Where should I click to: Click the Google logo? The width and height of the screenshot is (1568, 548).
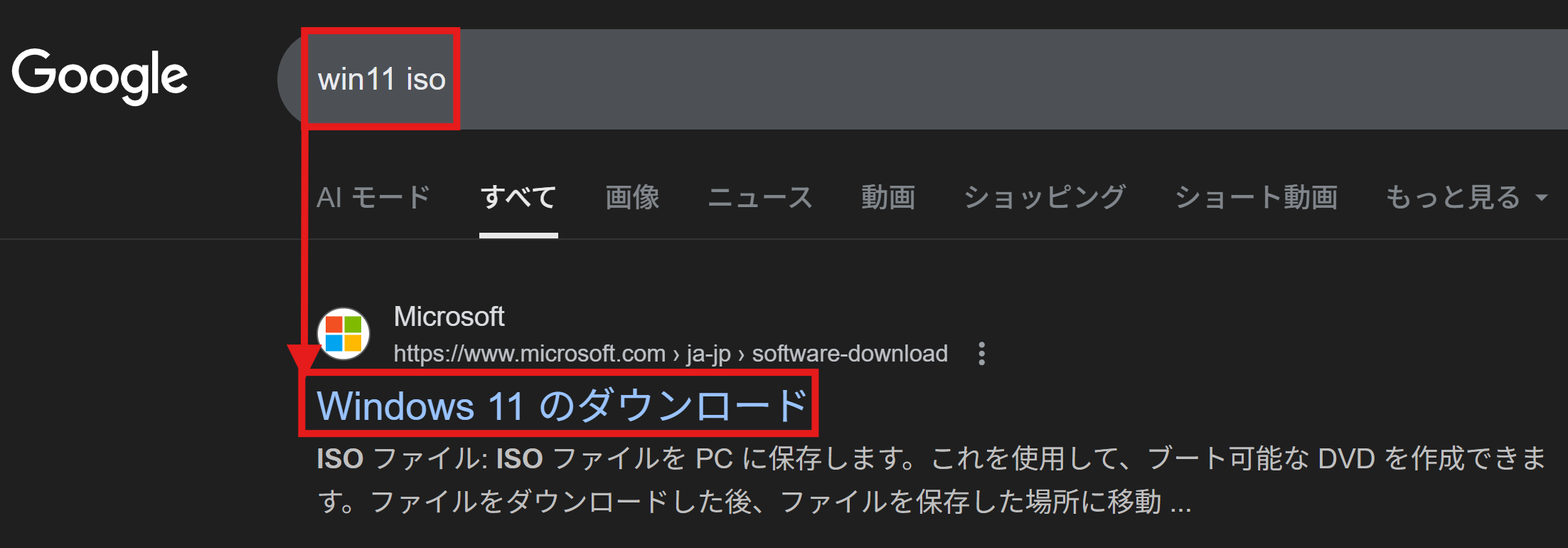(100, 75)
